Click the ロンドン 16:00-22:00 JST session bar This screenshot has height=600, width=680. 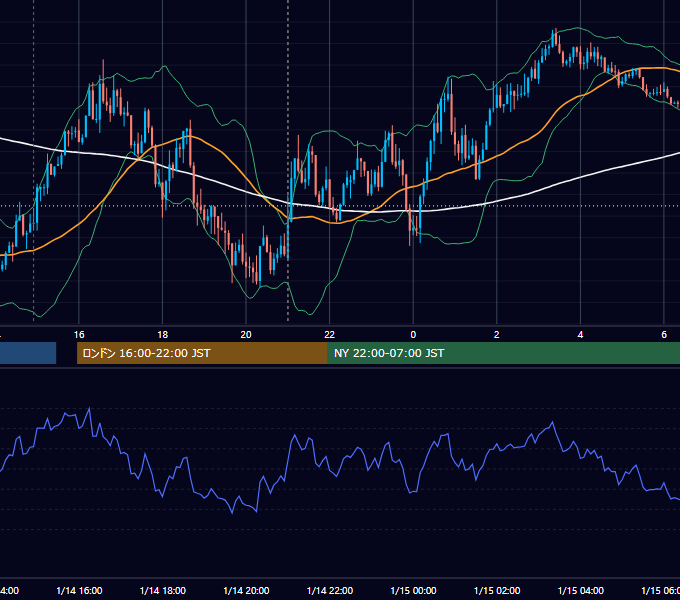coord(202,353)
